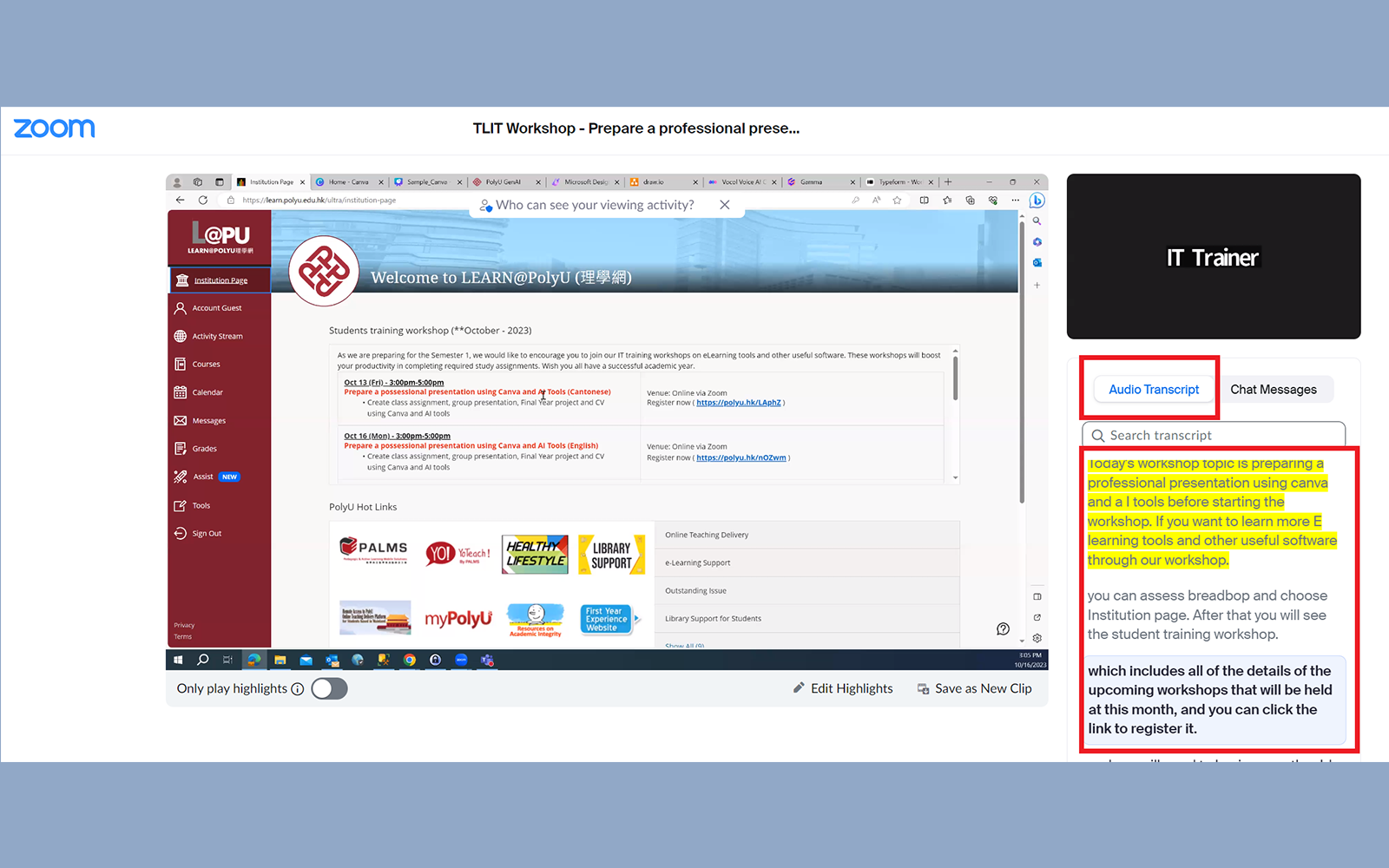The width and height of the screenshot is (1389, 868).
Task: Open Bing Chat in the Edge toolbar
Action: pyautogui.click(x=1037, y=200)
